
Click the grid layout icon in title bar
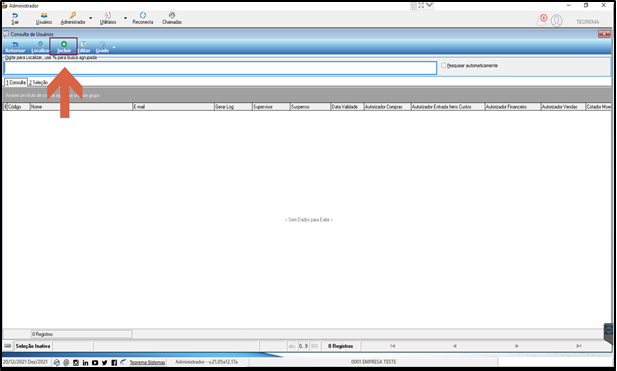tap(413, 6)
